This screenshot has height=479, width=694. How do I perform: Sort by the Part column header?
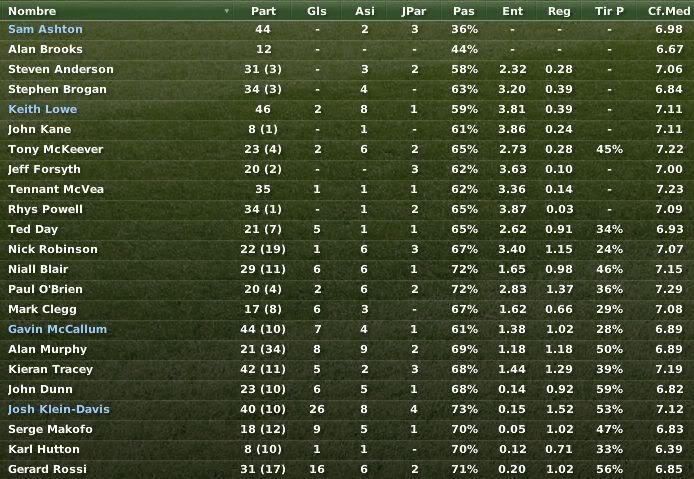click(263, 11)
